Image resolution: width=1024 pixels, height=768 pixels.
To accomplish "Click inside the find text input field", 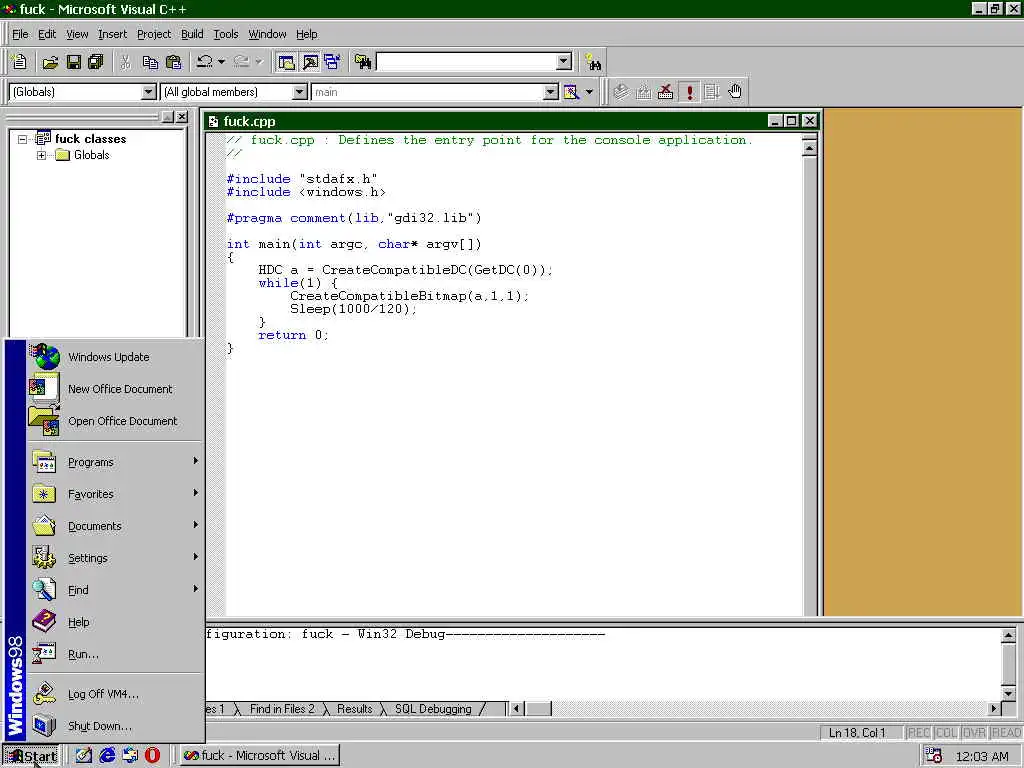I will (467, 62).
